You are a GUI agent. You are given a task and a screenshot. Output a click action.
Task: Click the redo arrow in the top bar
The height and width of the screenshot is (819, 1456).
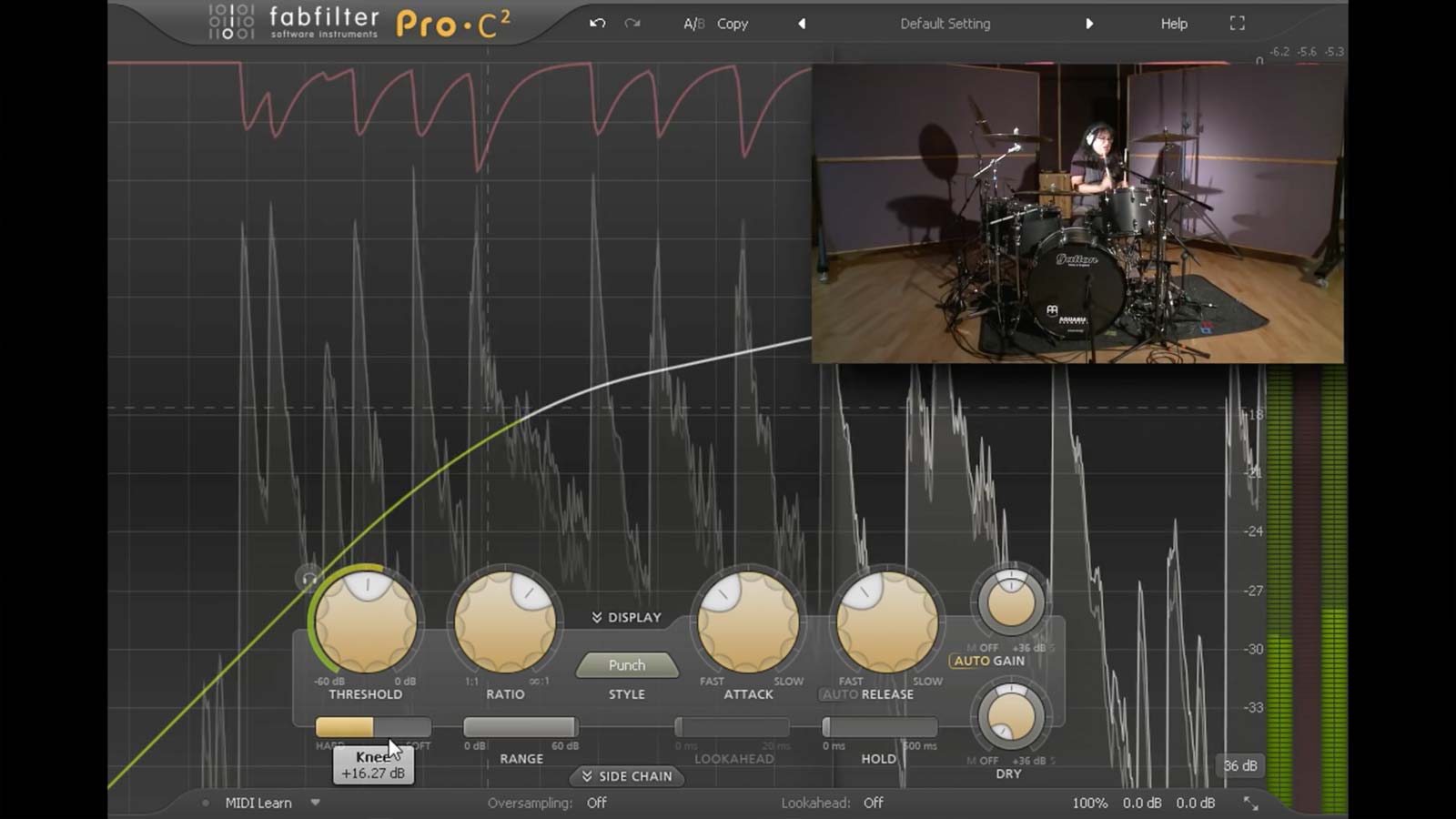coord(632,24)
